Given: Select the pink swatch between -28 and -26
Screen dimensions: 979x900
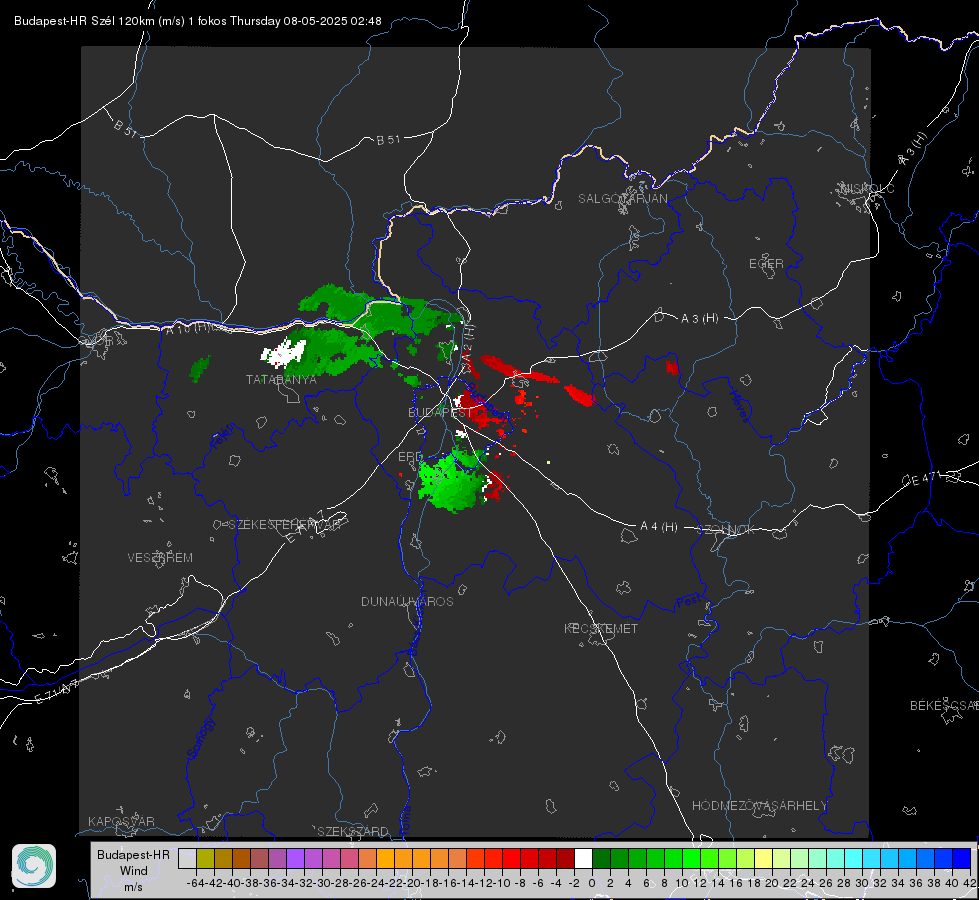Looking at the screenshot, I should (349, 858).
